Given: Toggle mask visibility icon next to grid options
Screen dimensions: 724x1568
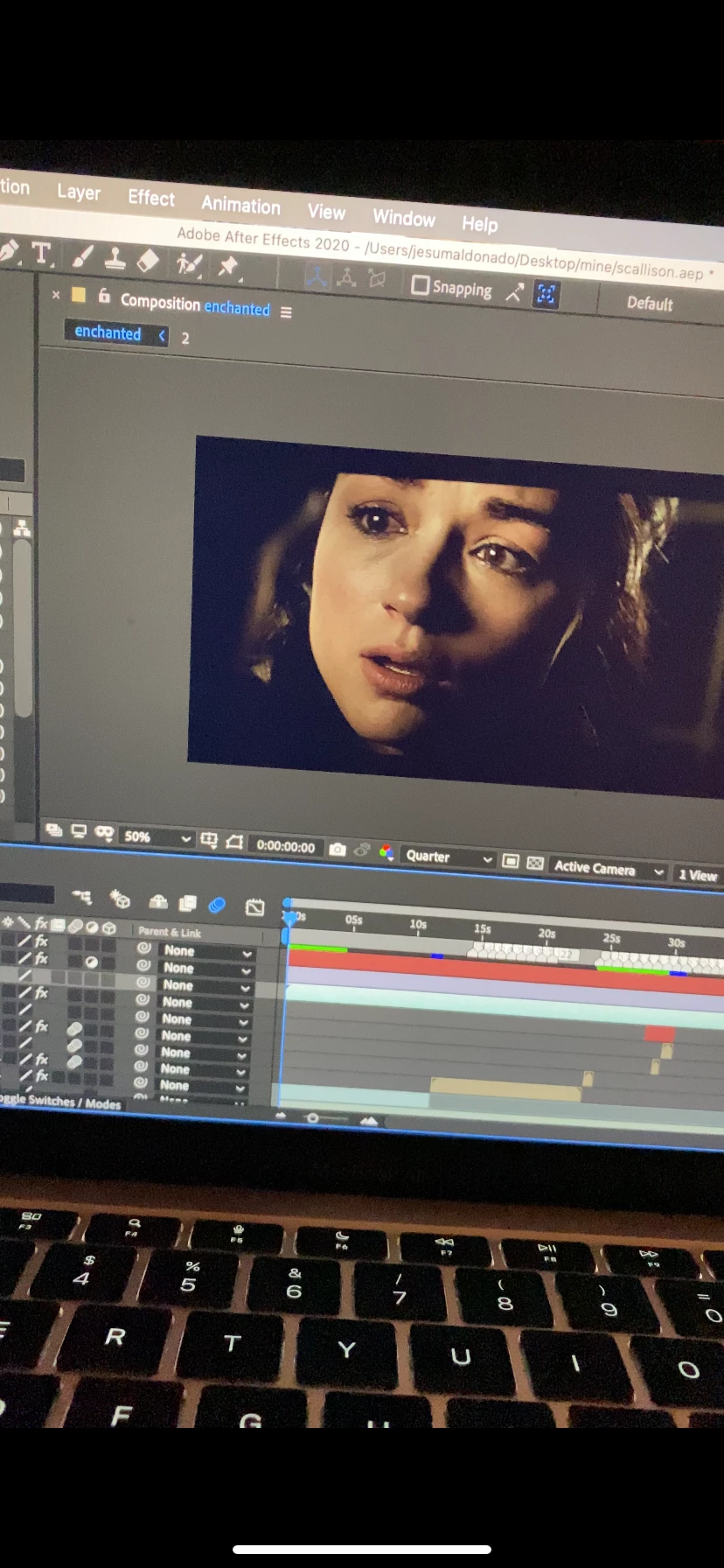Looking at the screenshot, I should pyautogui.click(x=233, y=842).
